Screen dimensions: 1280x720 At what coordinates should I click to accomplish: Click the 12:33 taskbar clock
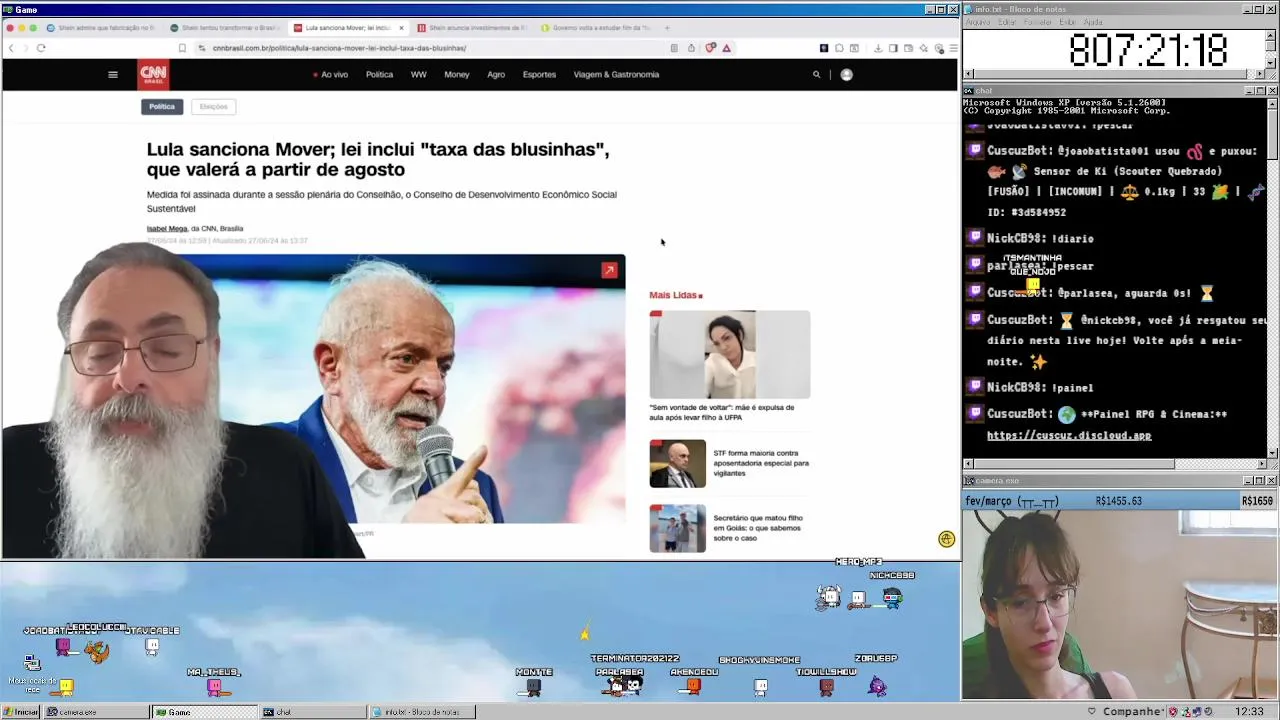click(1249, 712)
